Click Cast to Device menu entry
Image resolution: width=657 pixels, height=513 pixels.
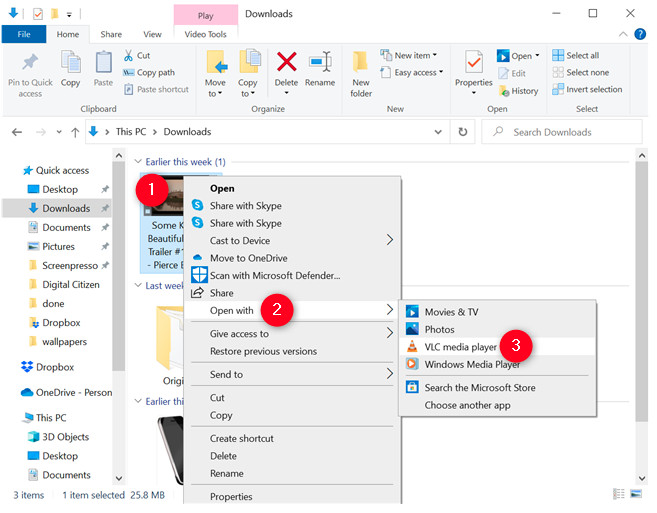pos(292,241)
